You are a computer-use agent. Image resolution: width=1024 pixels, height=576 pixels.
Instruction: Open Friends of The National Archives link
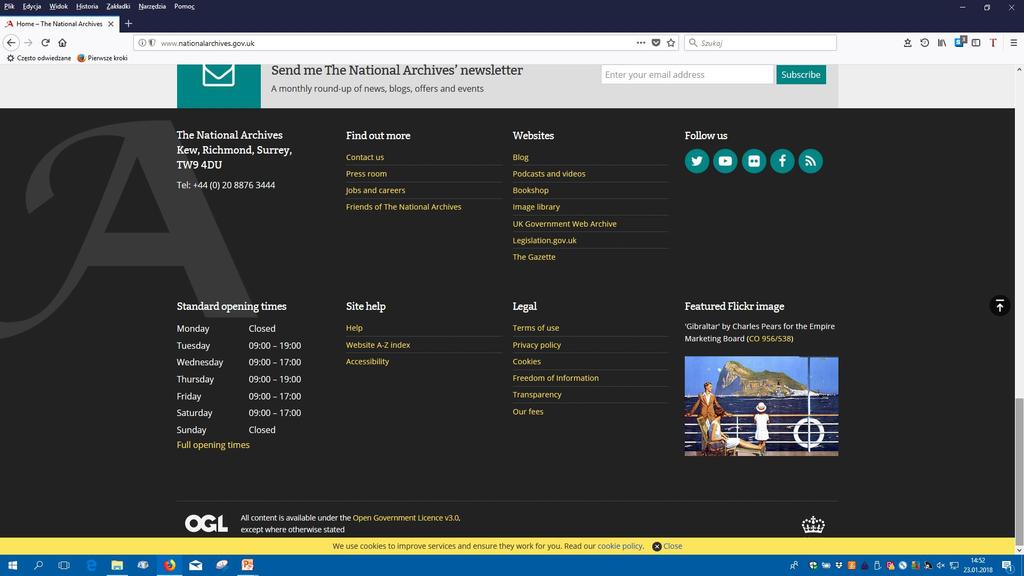(404, 206)
